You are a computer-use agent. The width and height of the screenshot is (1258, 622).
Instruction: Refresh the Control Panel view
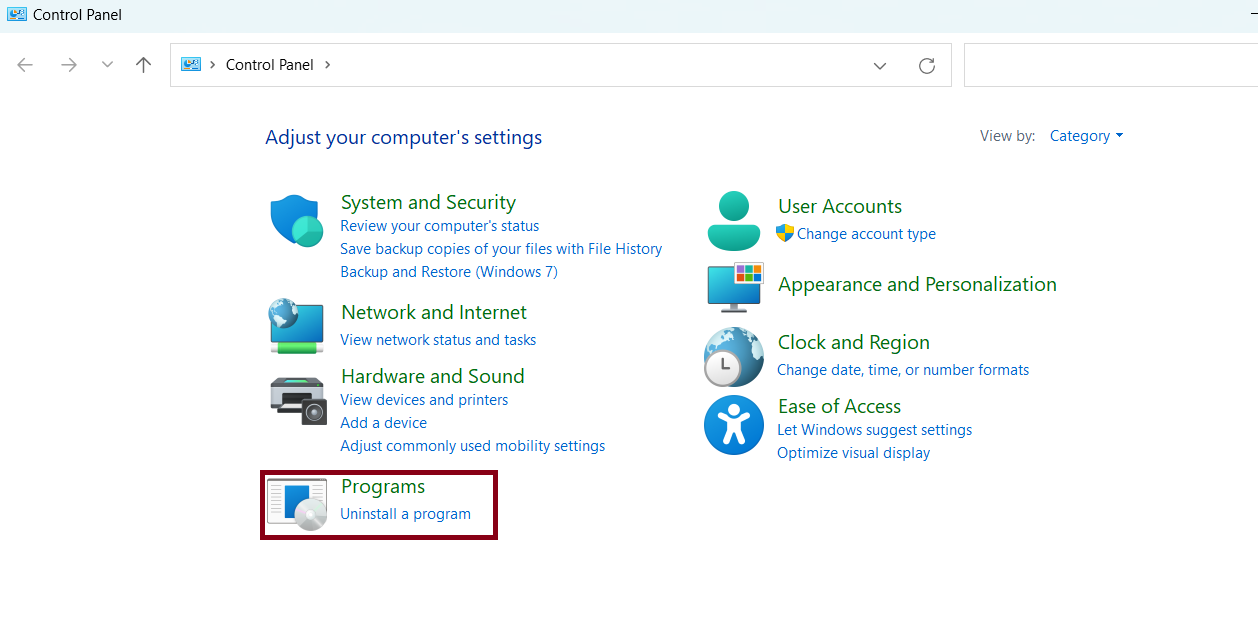(927, 65)
